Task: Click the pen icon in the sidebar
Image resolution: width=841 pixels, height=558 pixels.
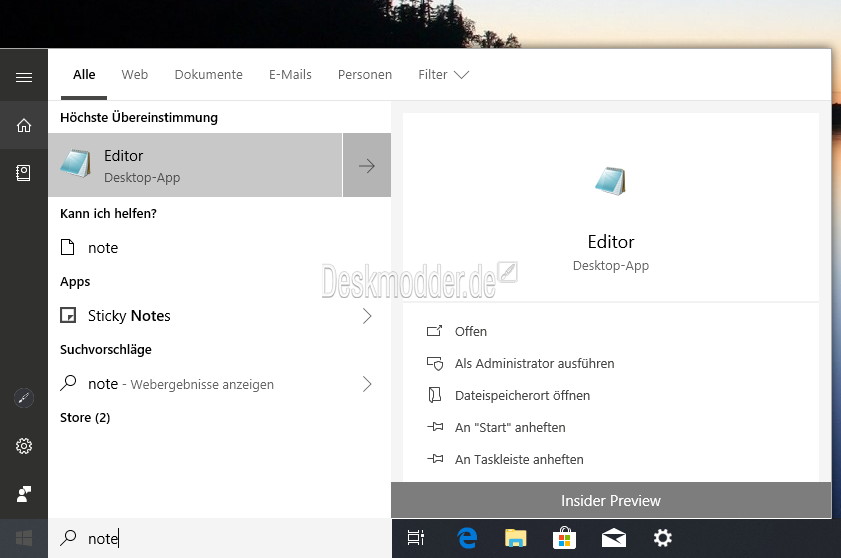Action: click(x=24, y=398)
